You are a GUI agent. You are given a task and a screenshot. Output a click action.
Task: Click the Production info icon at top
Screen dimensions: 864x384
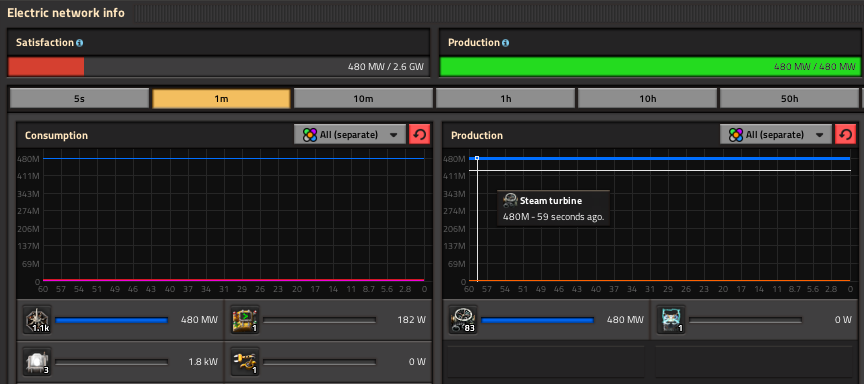505,43
